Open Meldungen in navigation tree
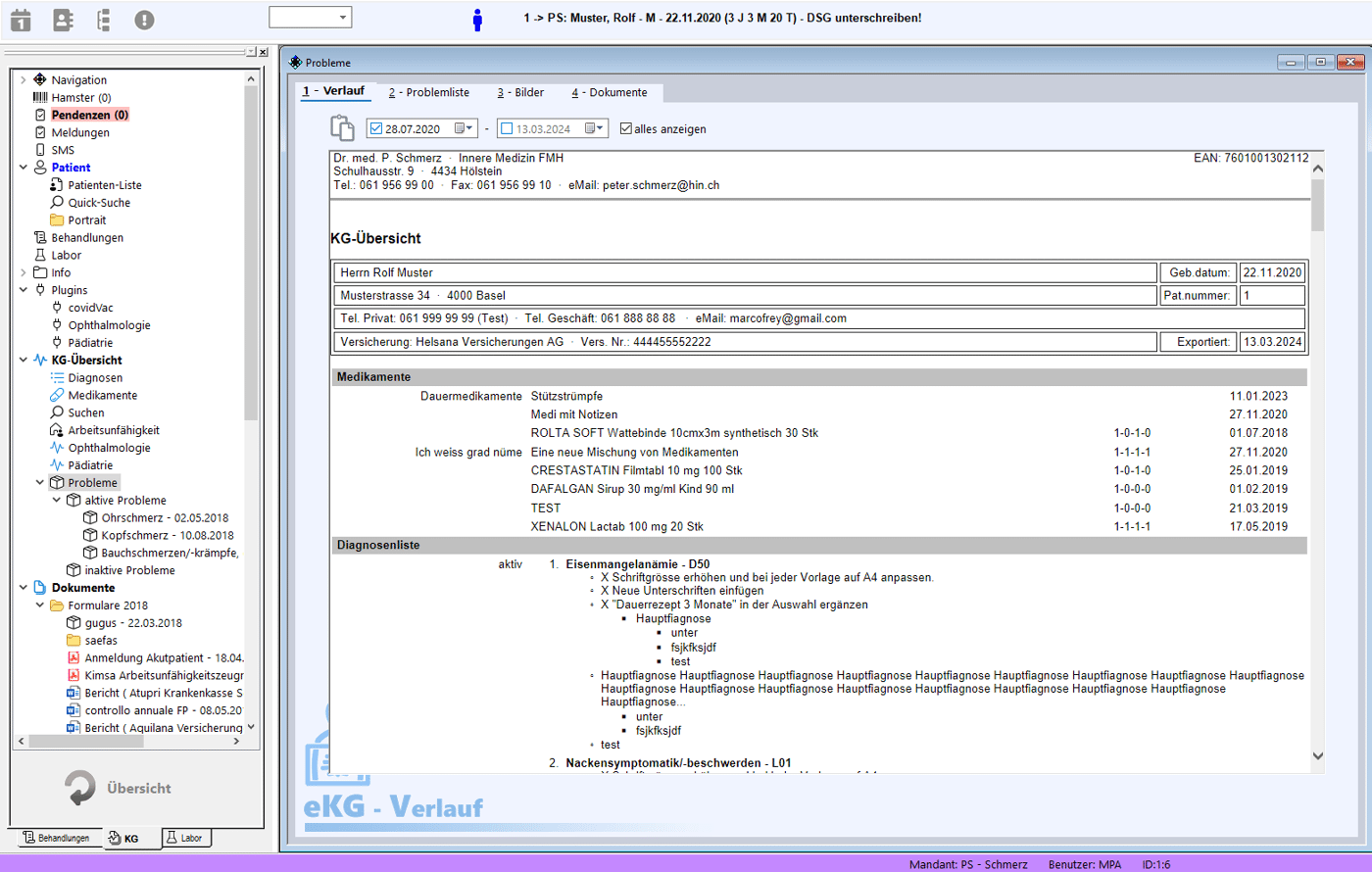Screen dimensions: 1372x872 pyautogui.click(x=80, y=132)
